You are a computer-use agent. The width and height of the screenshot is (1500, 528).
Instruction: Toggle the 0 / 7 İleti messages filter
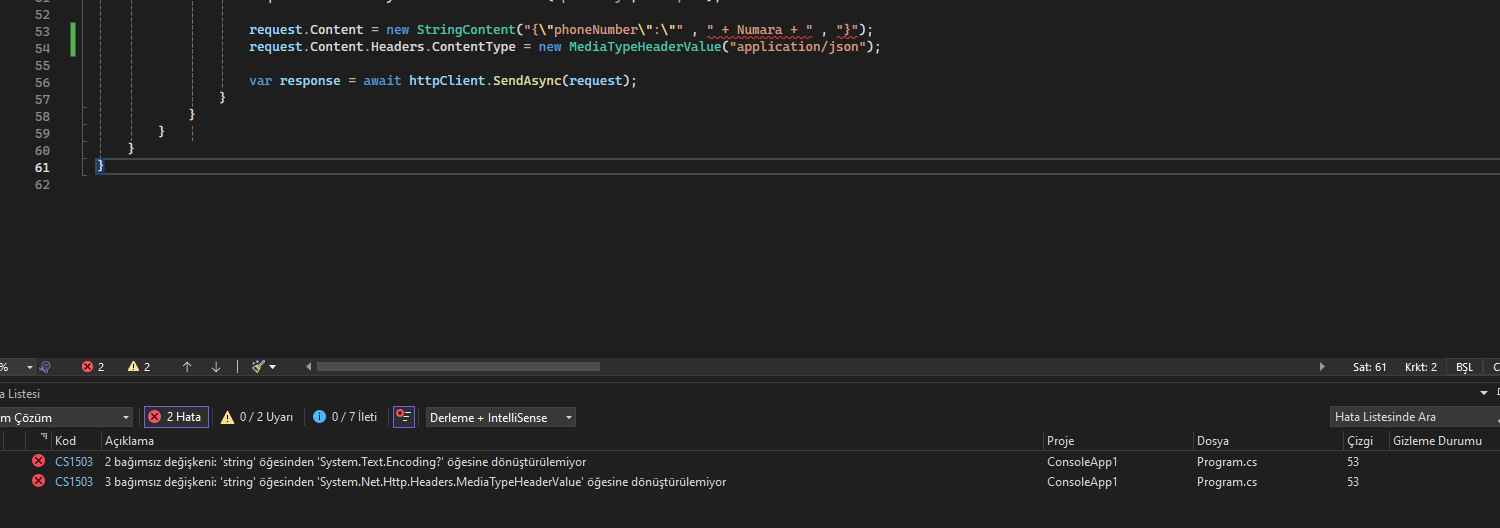[345, 417]
